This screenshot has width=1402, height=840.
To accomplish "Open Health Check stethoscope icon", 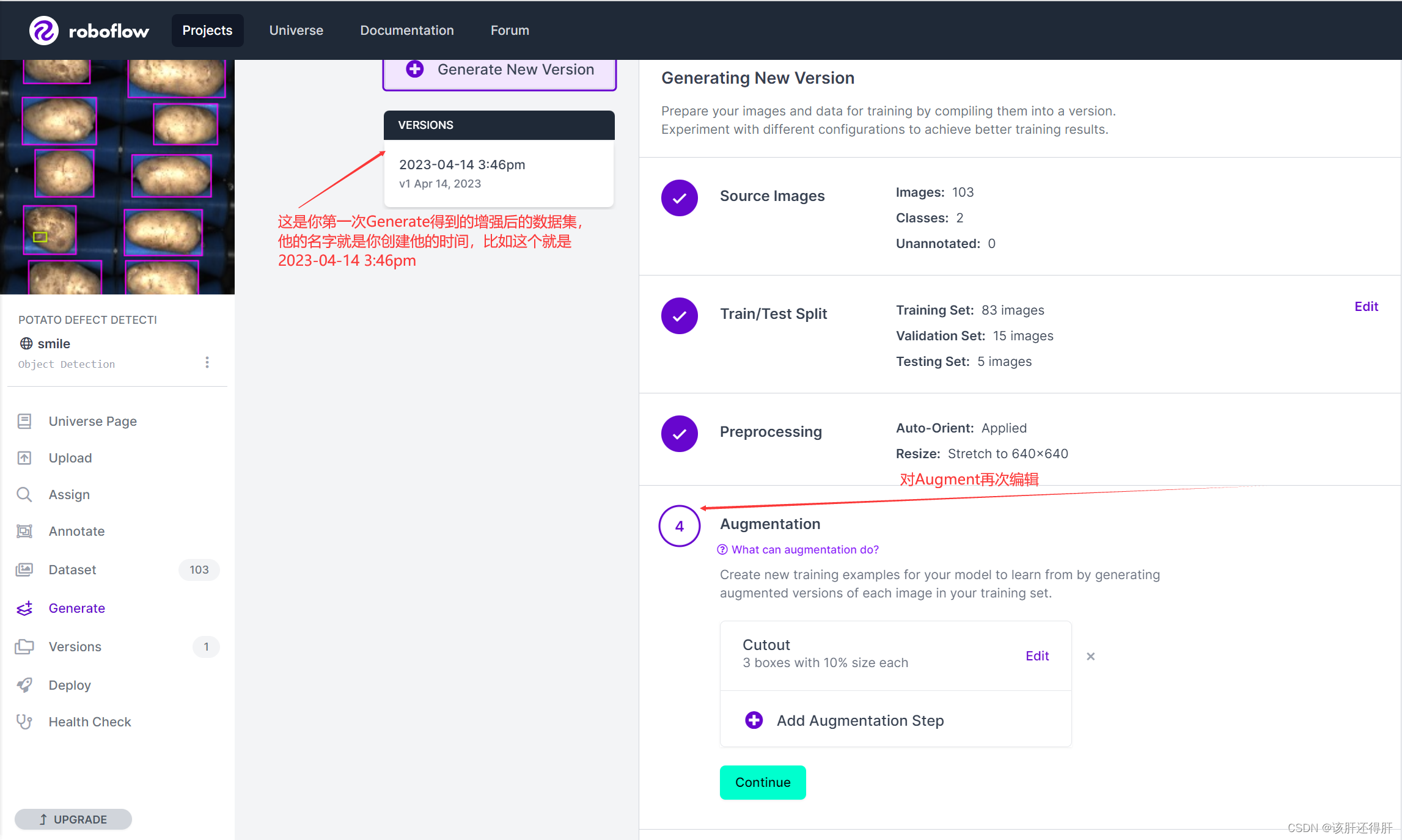I will pos(24,721).
